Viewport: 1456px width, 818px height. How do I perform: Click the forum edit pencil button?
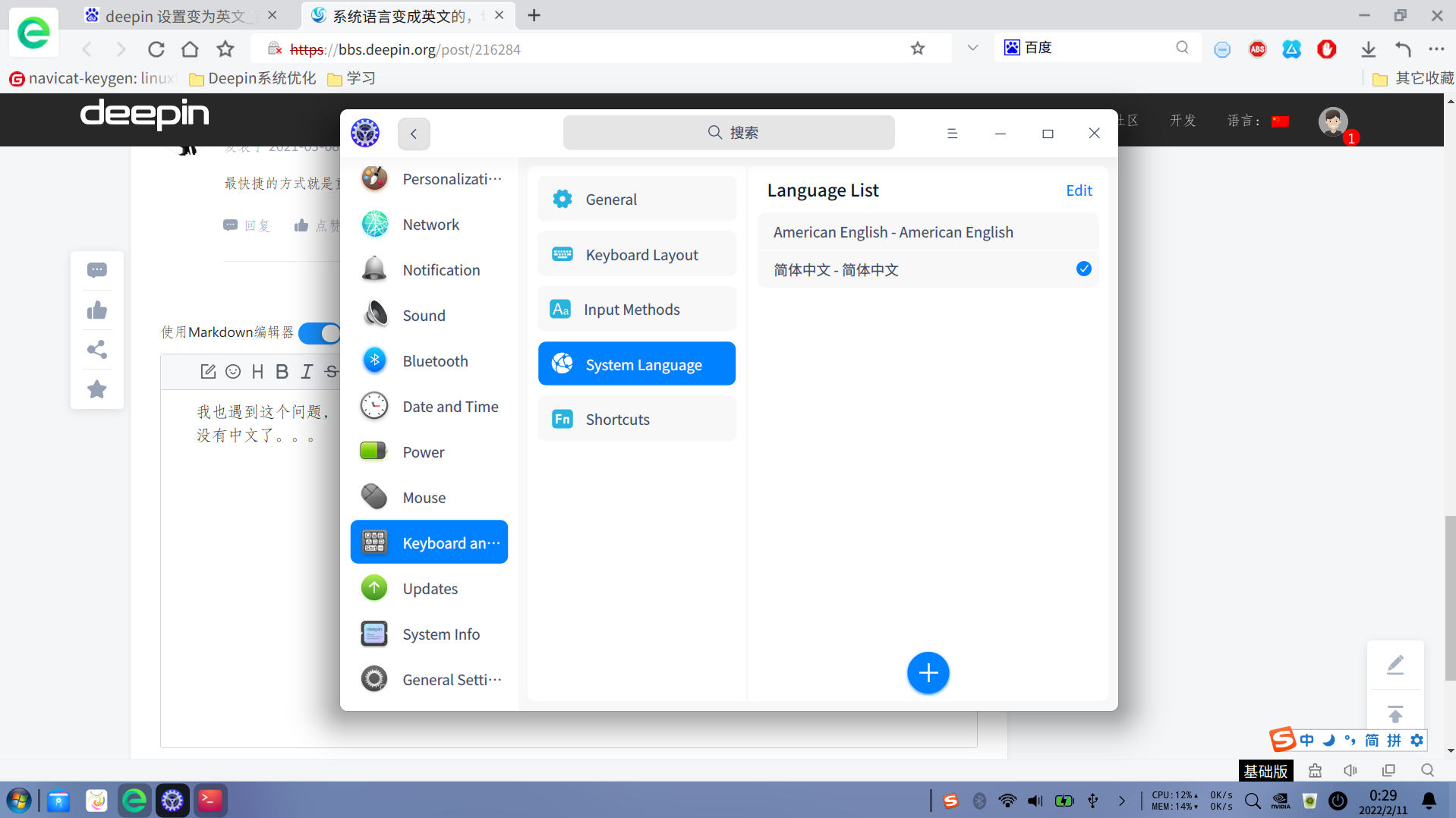click(1395, 665)
